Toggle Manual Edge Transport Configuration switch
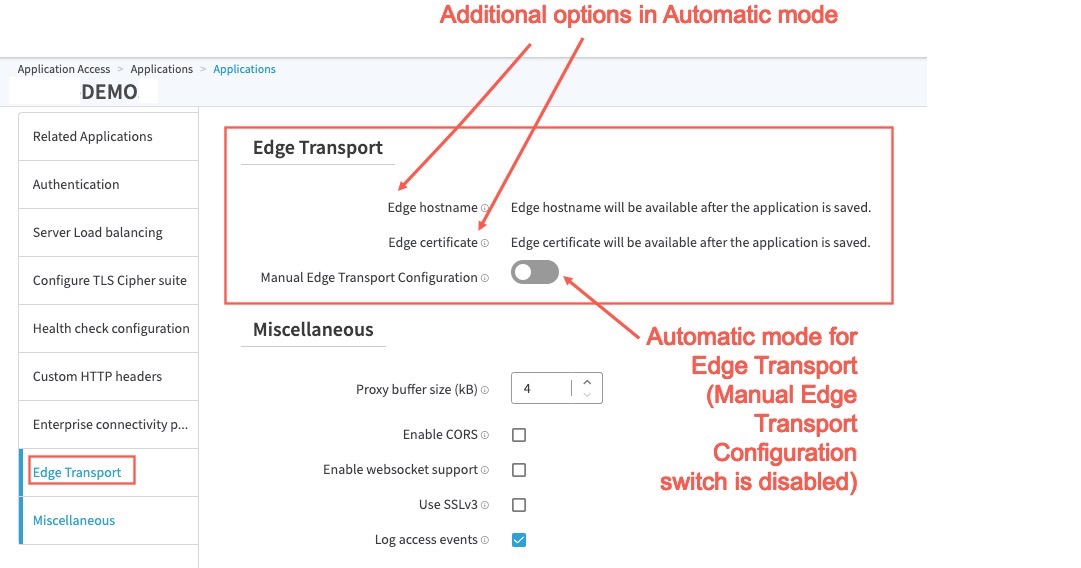Viewport: 1081px width, 568px height. pos(535,272)
